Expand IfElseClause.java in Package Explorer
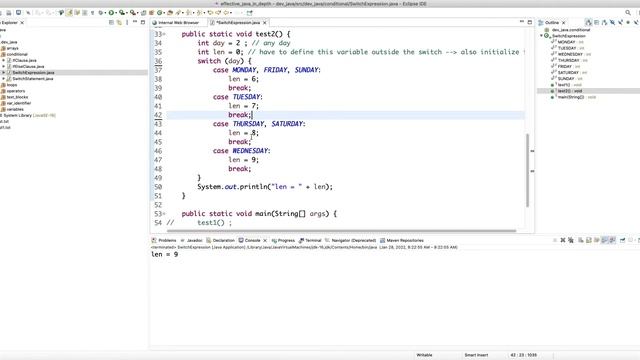Viewport: 640px width, 360px height. [x=4, y=67]
